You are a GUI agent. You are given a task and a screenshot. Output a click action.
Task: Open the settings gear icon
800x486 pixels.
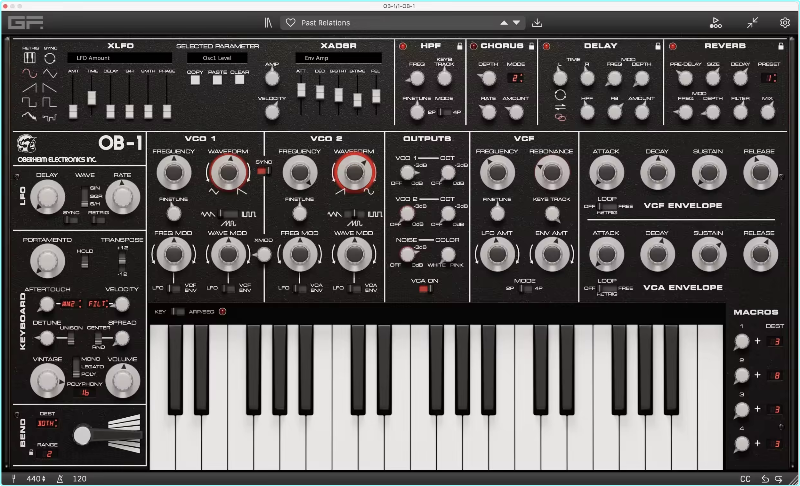pyautogui.click(x=785, y=23)
